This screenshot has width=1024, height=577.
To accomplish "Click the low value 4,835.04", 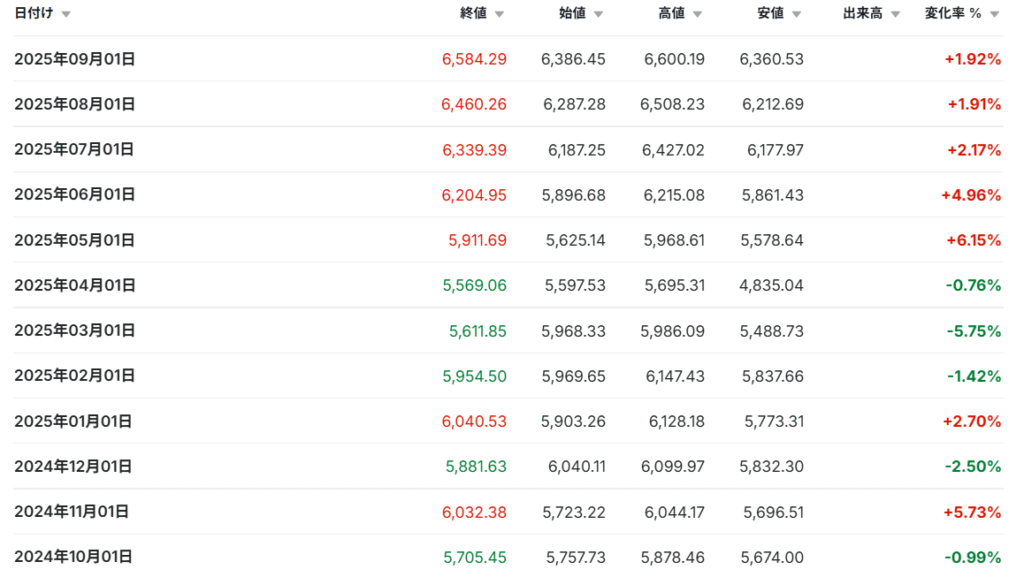I will pos(771,286).
